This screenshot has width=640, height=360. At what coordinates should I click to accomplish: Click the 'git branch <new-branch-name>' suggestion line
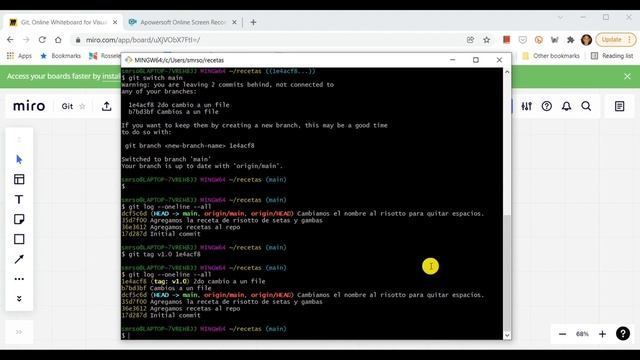pyautogui.click(x=189, y=145)
